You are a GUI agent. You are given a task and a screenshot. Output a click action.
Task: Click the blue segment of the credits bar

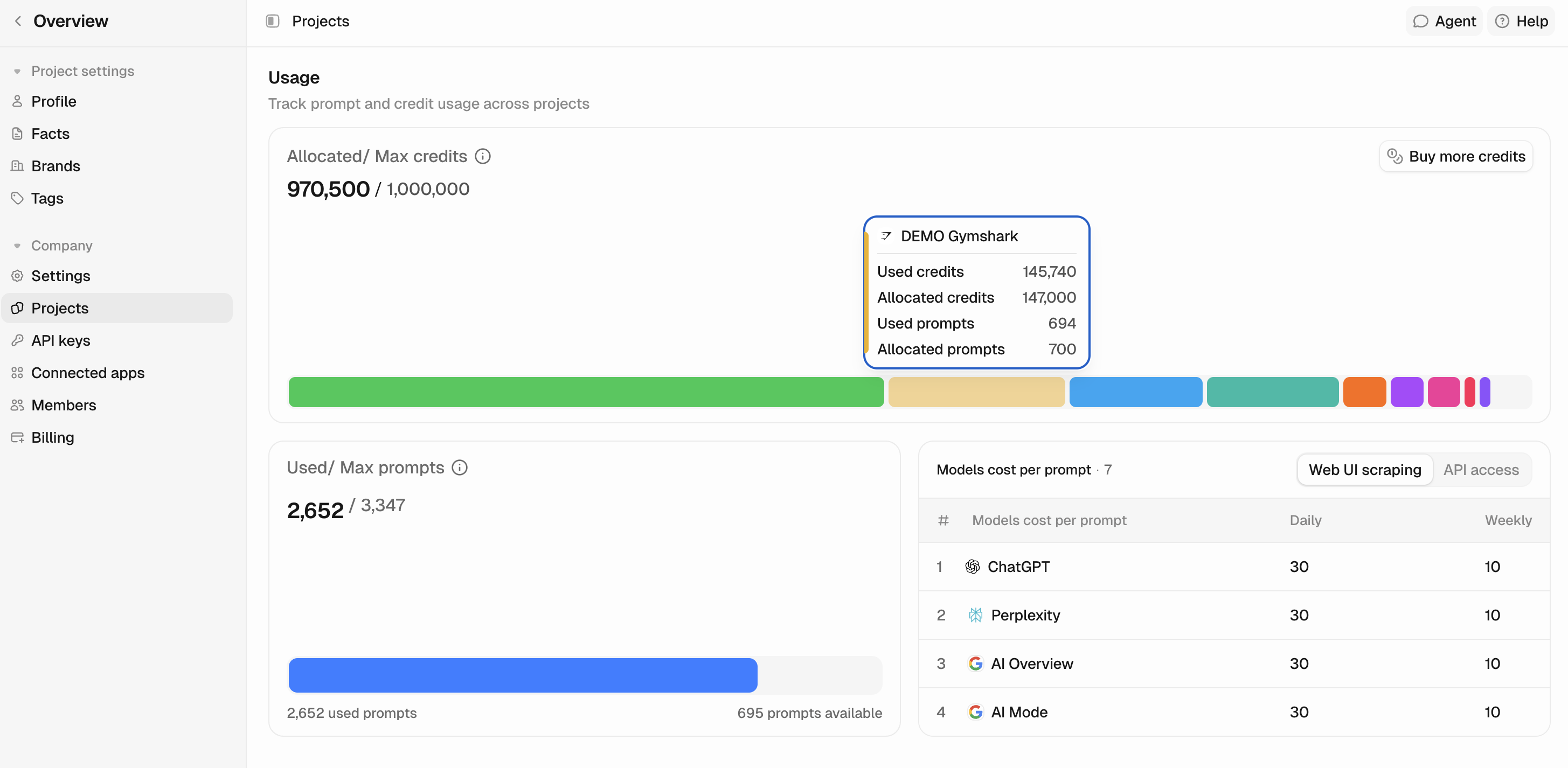1136,392
